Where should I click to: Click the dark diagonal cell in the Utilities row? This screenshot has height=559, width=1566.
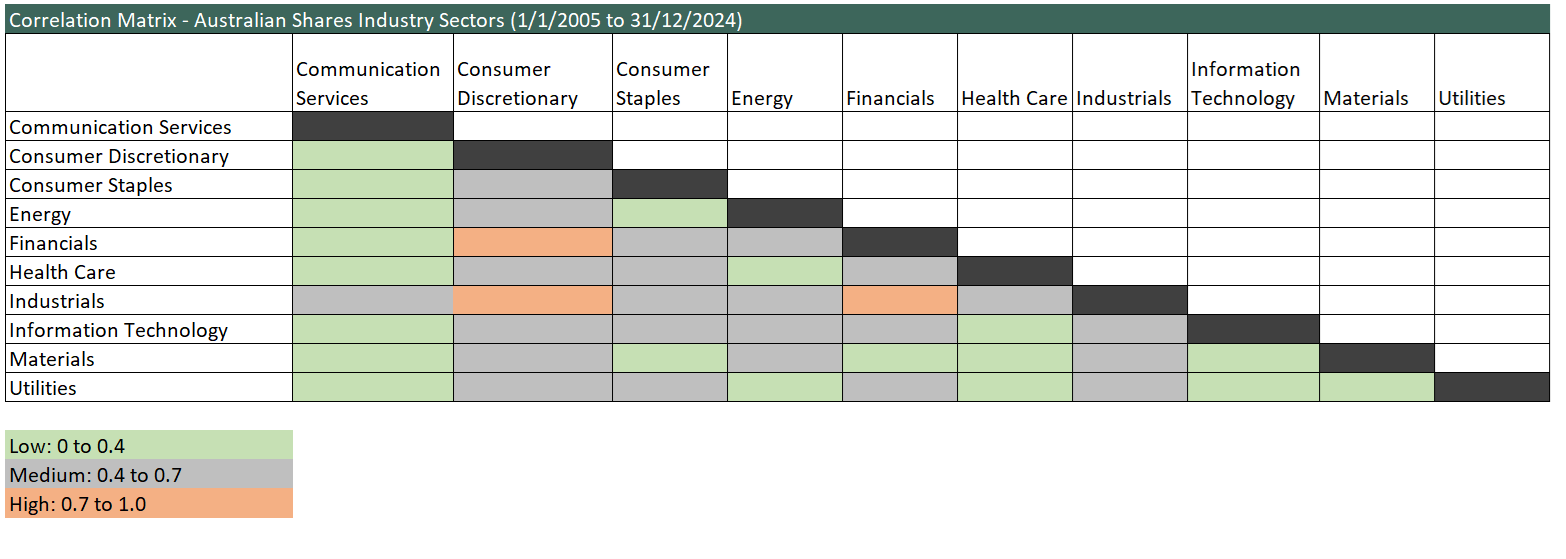1492,388
